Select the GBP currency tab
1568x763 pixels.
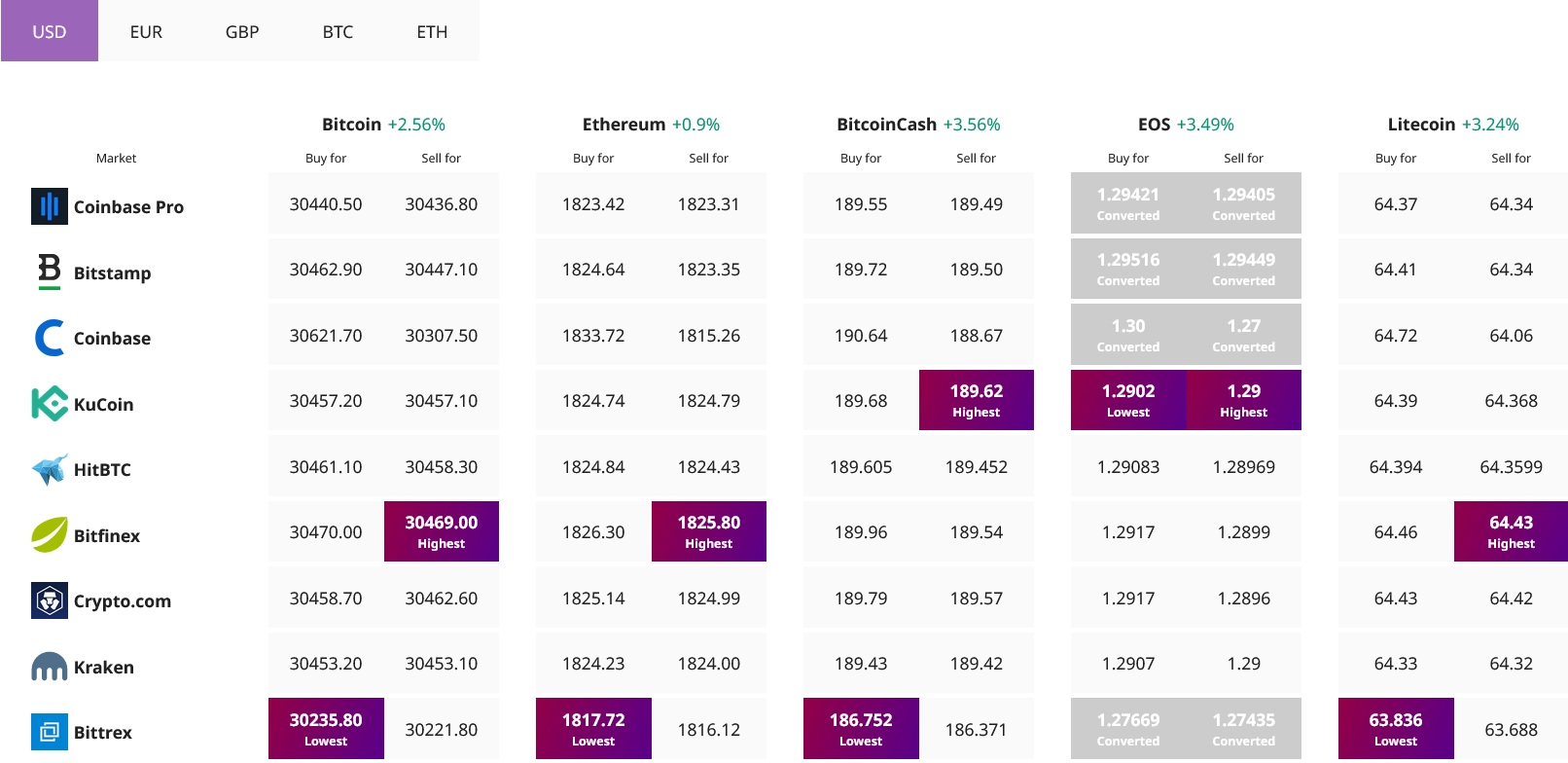click(242, 31)
